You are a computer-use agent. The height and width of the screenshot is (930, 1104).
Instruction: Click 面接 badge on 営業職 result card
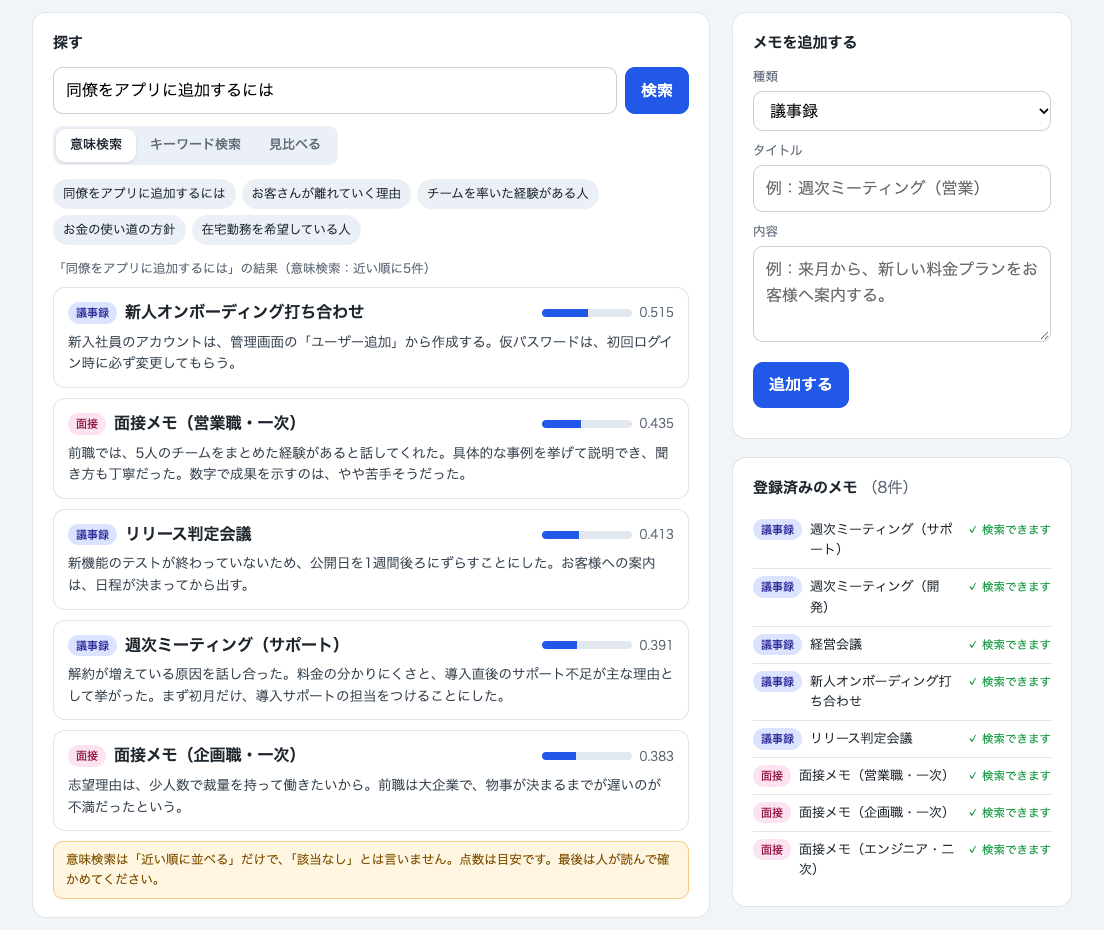pyautogui.click(x=87, y=424)
